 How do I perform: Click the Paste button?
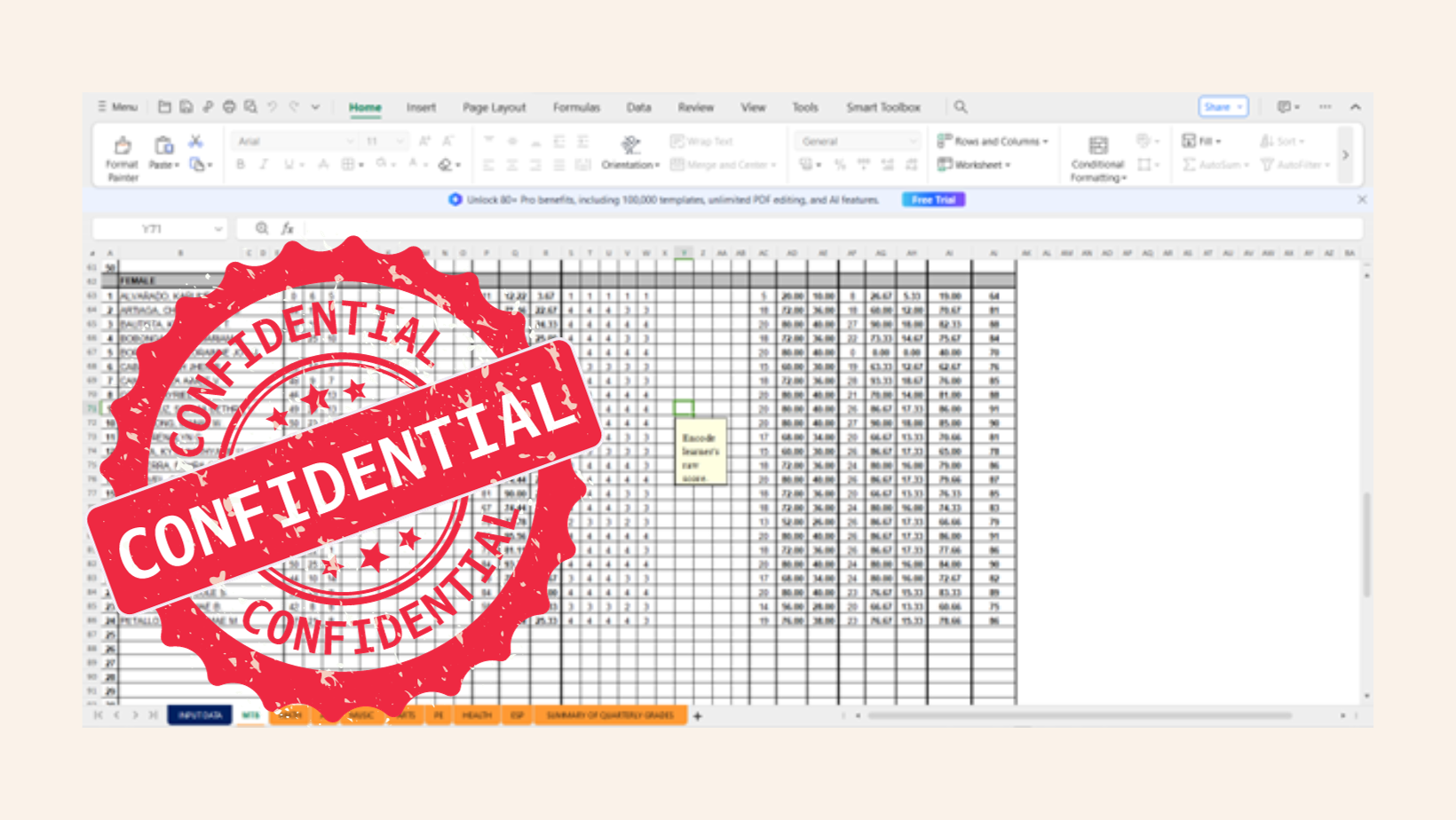pyautogui.click(x=163, y=152)
